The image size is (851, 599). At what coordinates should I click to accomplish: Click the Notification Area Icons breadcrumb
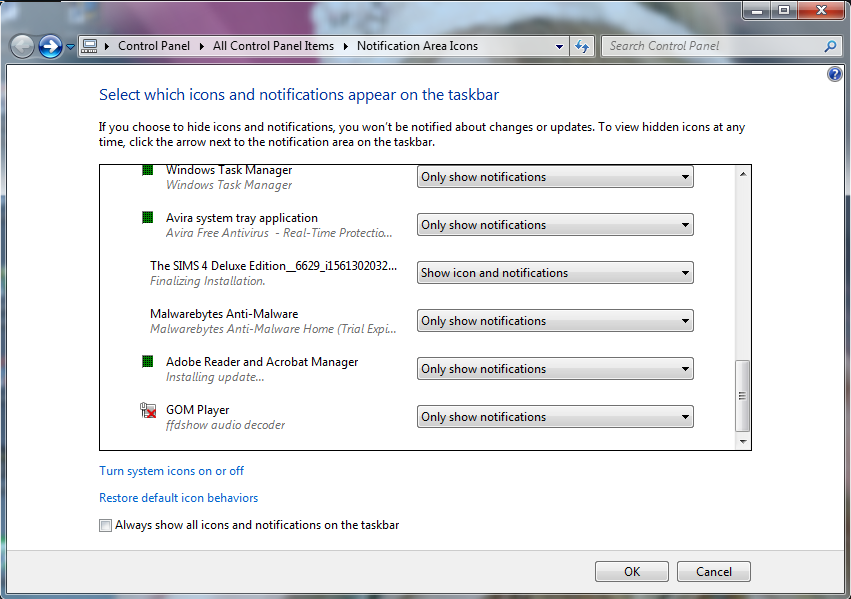417,46
